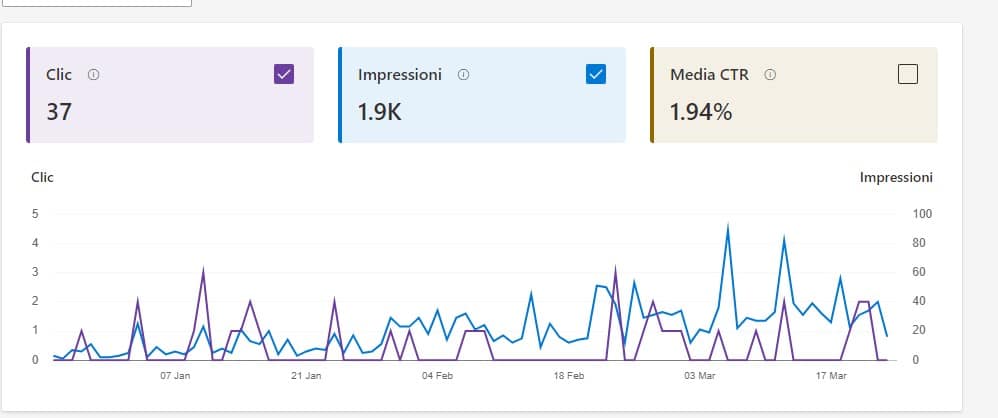Enable the Media CTR checkbox

[x=908, y=74]
